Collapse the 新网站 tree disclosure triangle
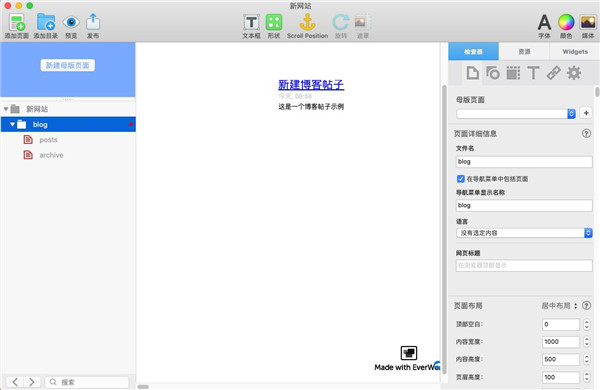The width and height of the screenshot is (600, 390). click(x=6, y=109)
